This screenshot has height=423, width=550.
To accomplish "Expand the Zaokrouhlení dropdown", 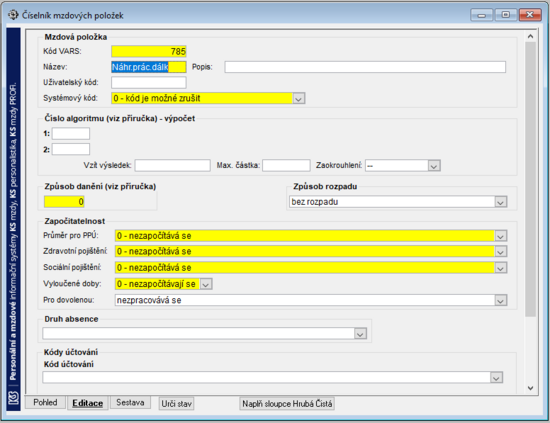I will (x=434, y=166).
